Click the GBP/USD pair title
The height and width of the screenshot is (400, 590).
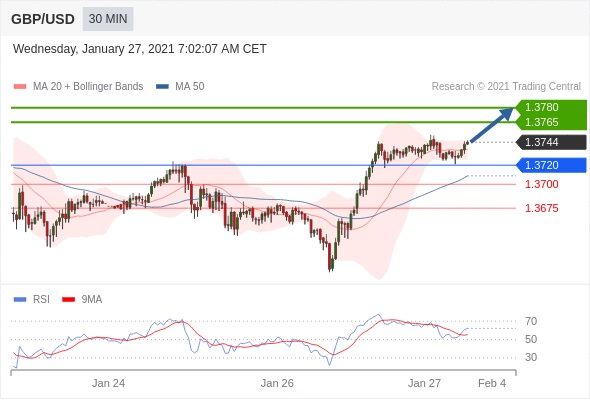(43, 19)
